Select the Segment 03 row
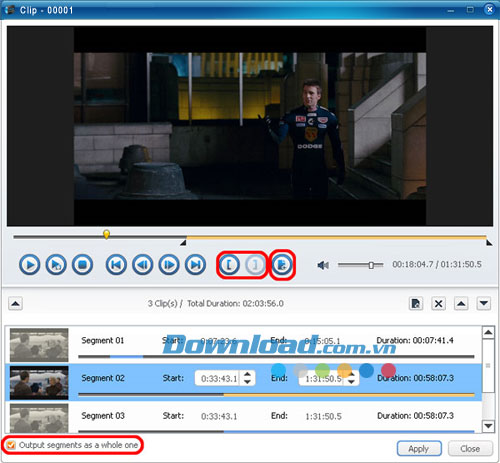 click(x=243, y=417)
